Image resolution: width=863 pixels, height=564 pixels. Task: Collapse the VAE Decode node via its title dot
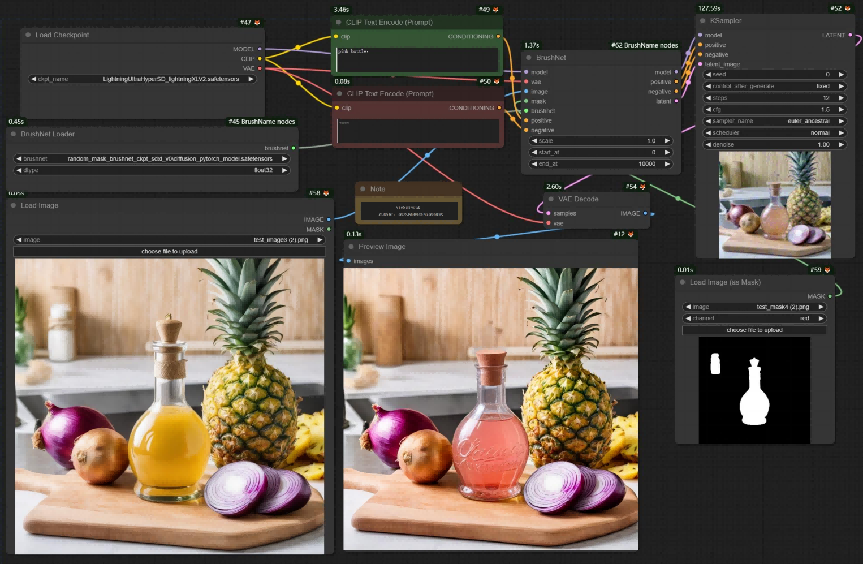pyautogui.click(x=551, y=199)
